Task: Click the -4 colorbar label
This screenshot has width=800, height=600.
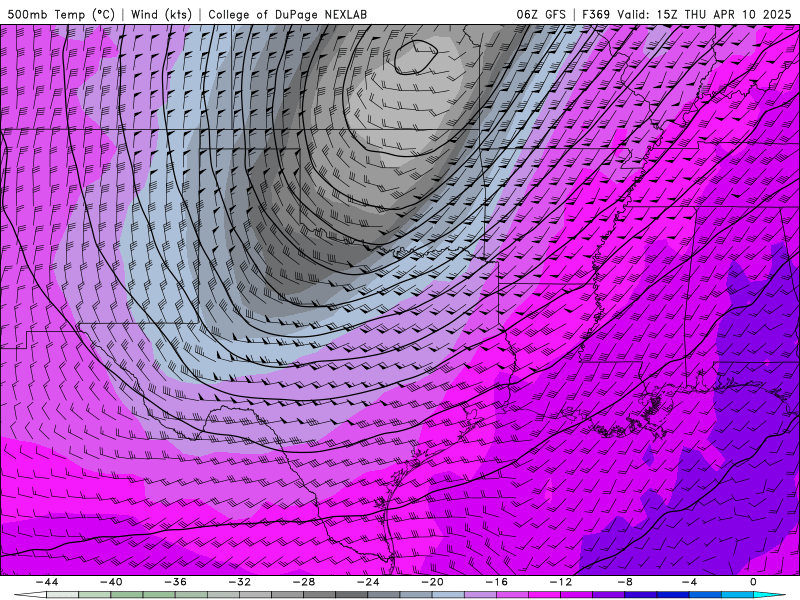Action: (x=689, y=582)
